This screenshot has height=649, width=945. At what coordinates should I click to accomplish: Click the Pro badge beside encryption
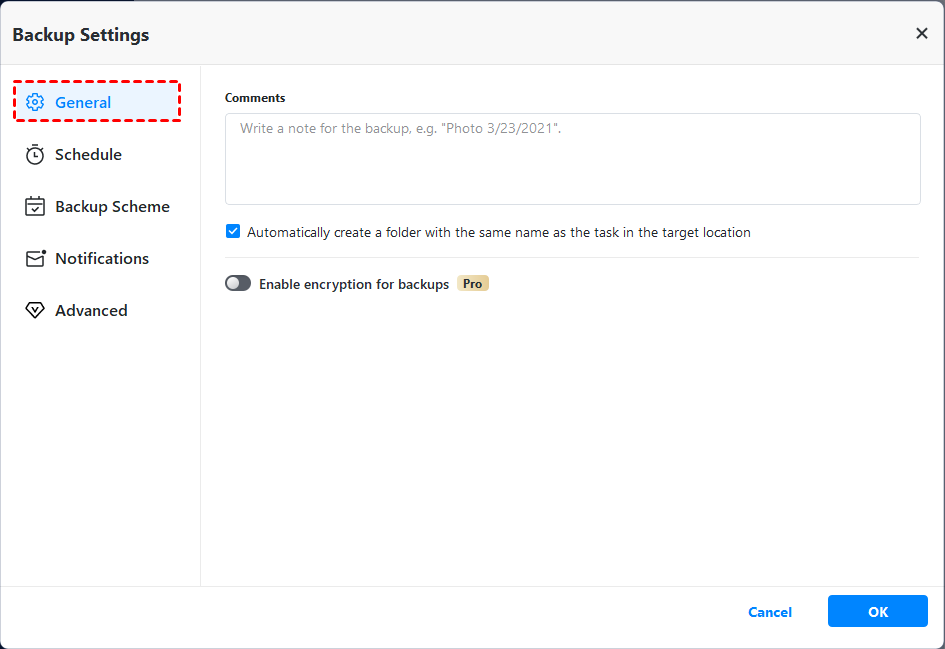pyautogui.click(x=473, y=284)
